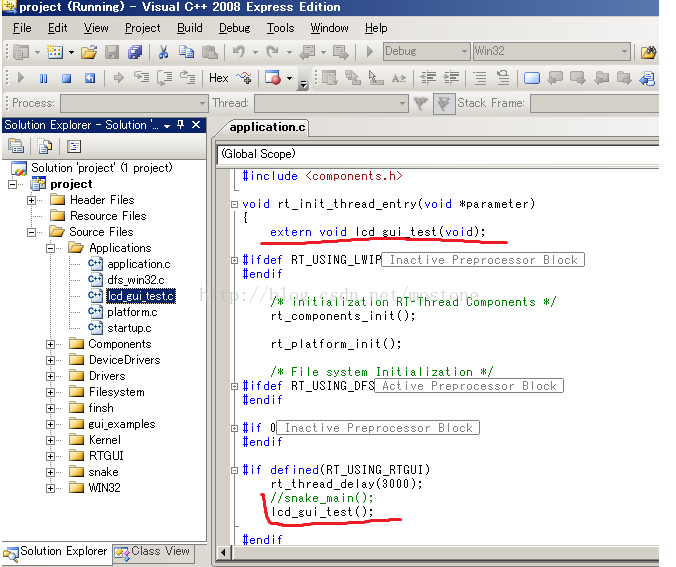The width and height of the screenshot is (676, 567).
Task: Click the Show Next Statement arrow icon
Action: [118, 78]
